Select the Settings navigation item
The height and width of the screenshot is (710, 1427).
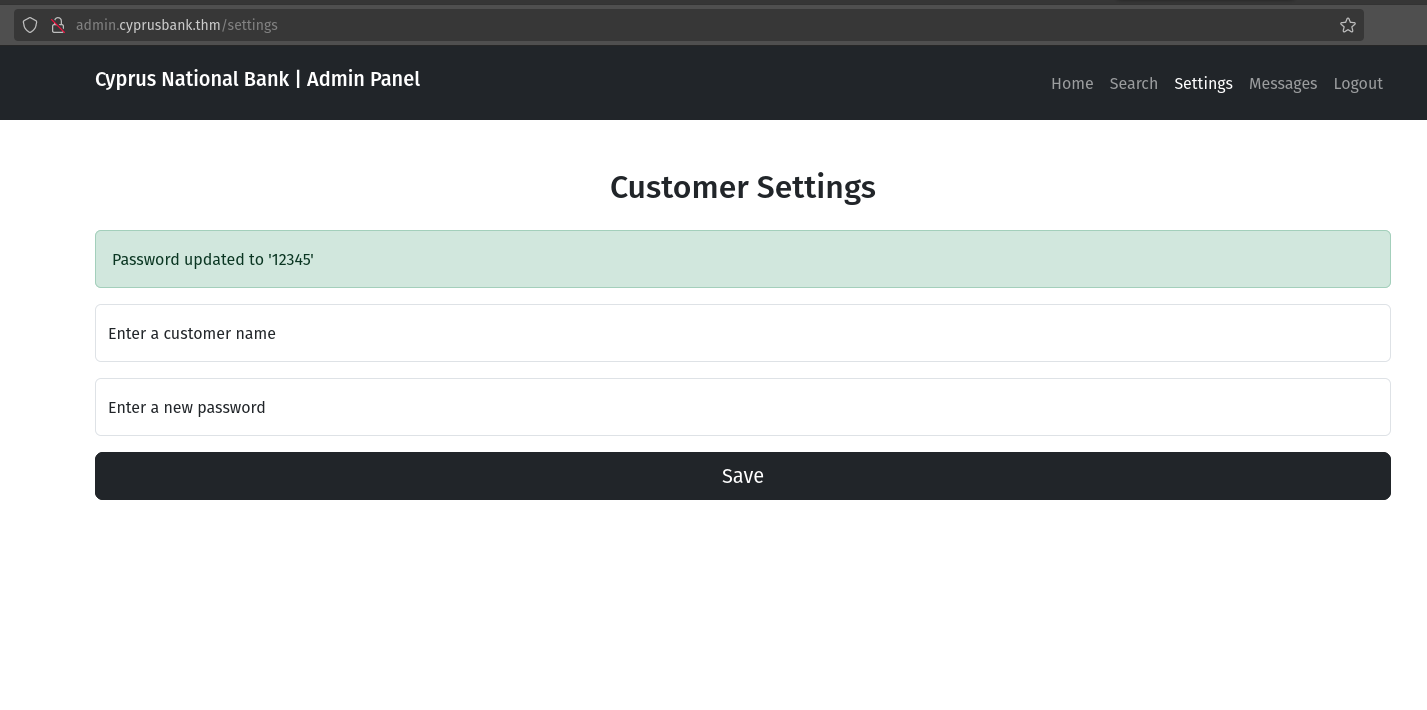coord(1203,84)
